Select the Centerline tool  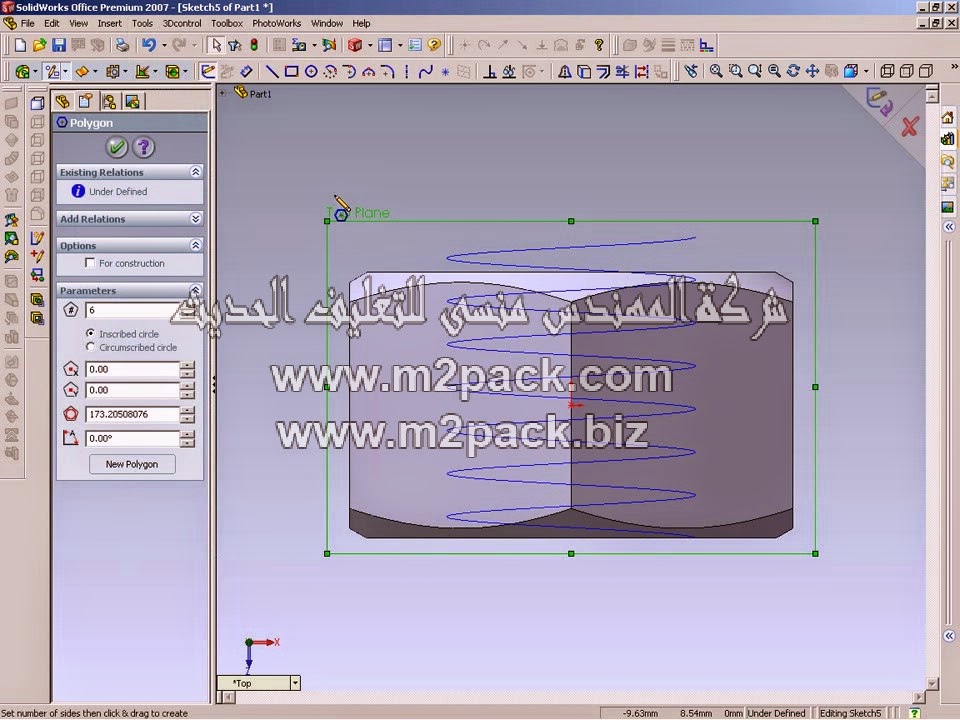(x=407, y=72)
